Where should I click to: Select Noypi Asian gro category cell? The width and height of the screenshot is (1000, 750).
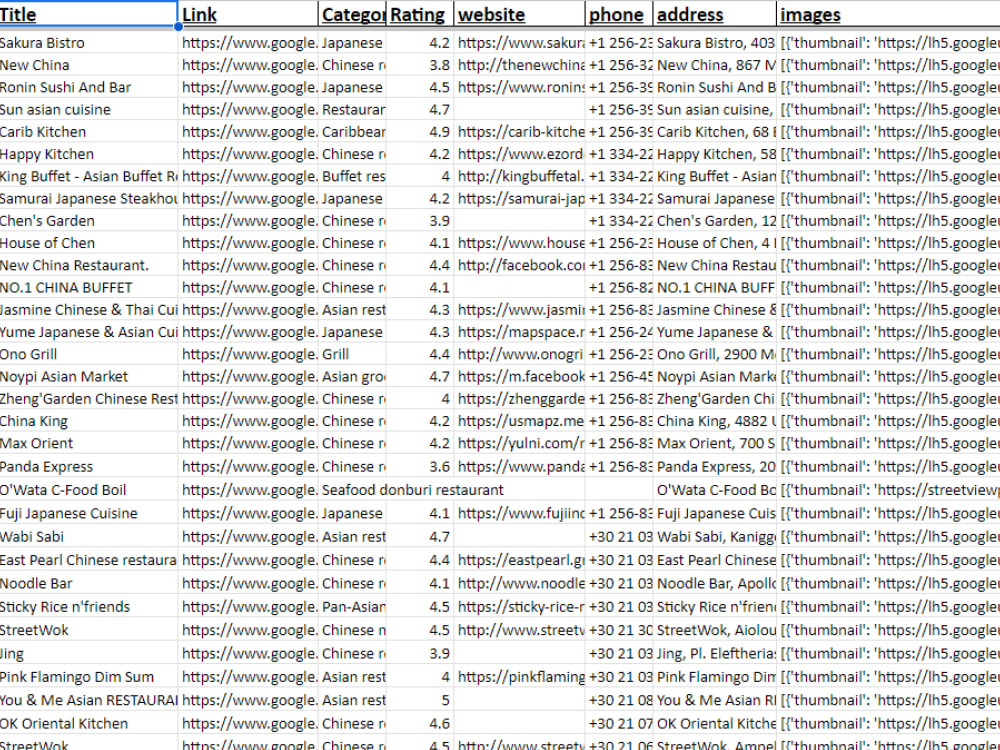click(352, 377)
